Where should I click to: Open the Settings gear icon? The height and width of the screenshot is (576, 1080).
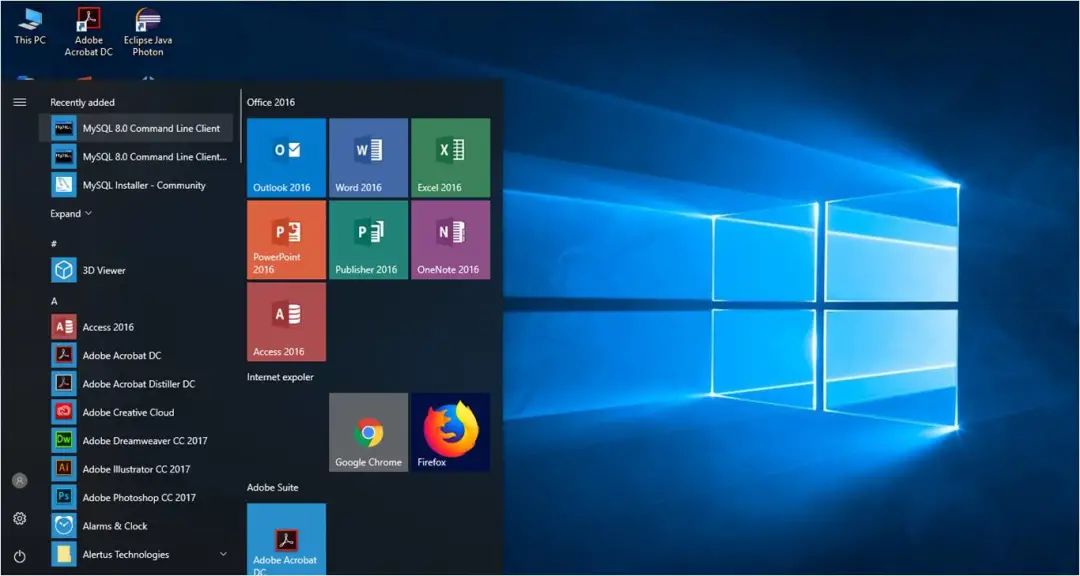[20, 518]
